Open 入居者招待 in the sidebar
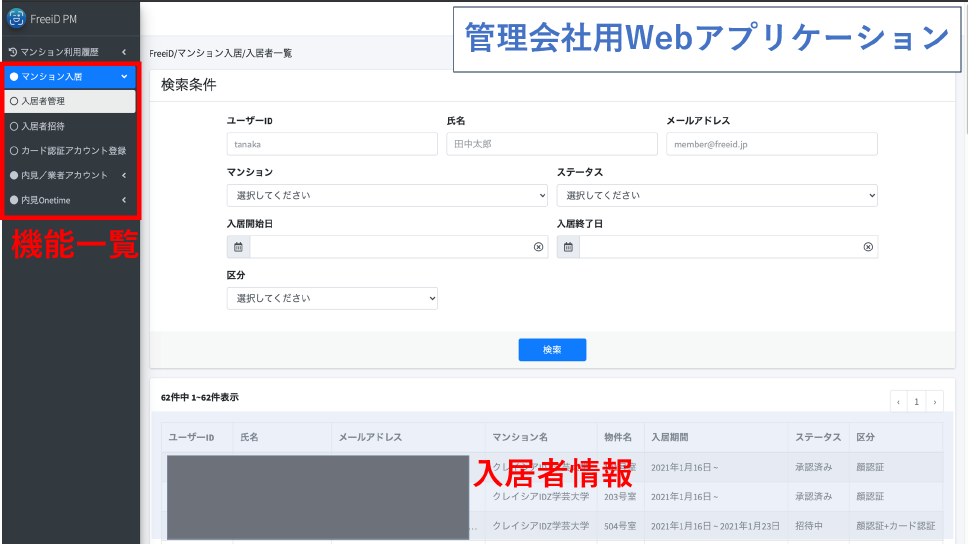Screen dimensions: 970x544 tap(70, 126)
